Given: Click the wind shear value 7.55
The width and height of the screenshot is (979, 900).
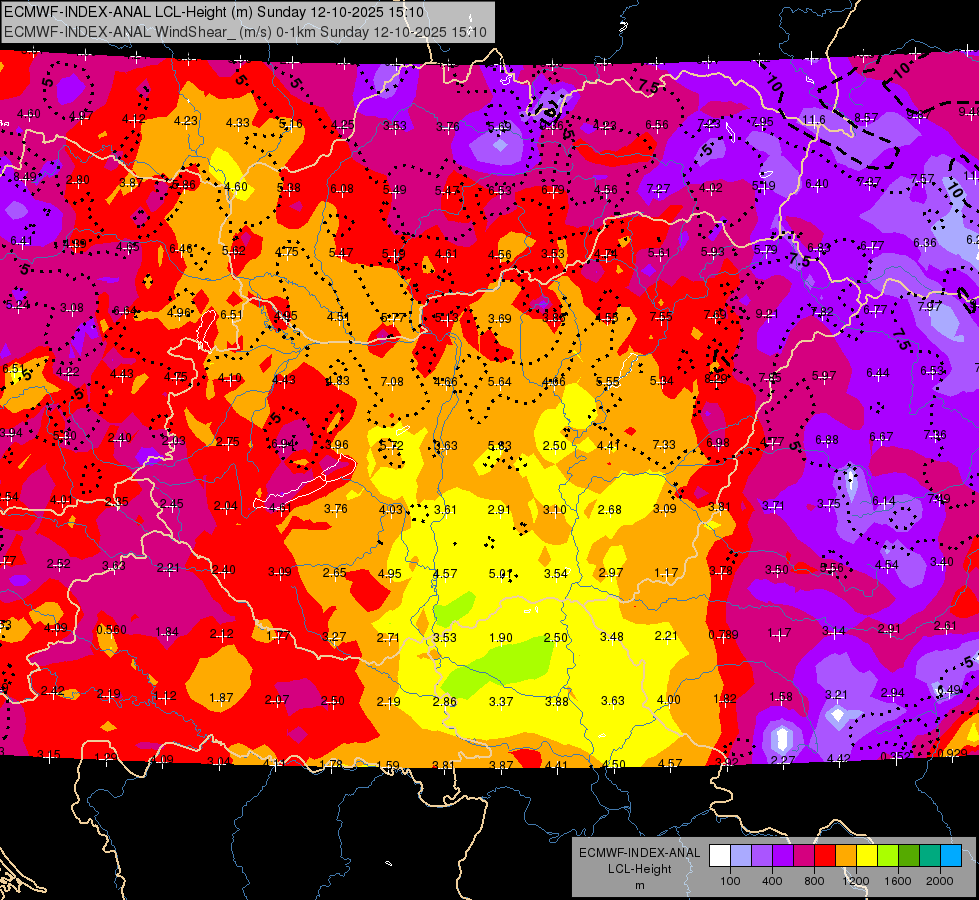Looking at the screenshot, I should 661,317.
